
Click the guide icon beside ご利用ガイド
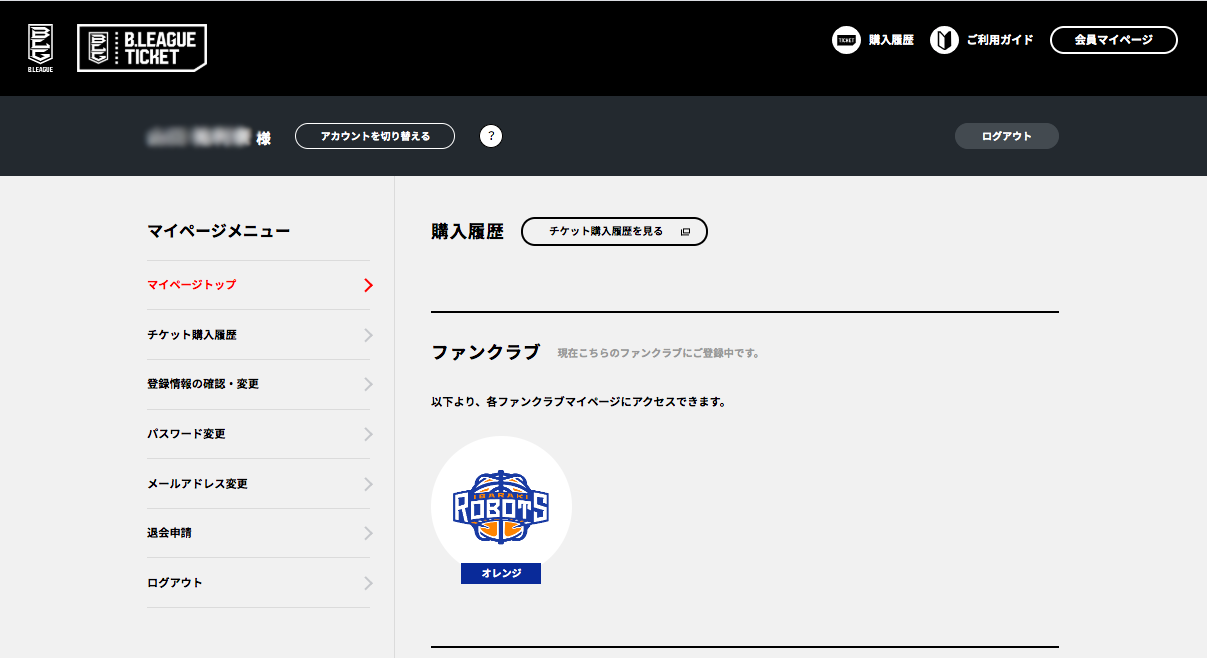944,40
